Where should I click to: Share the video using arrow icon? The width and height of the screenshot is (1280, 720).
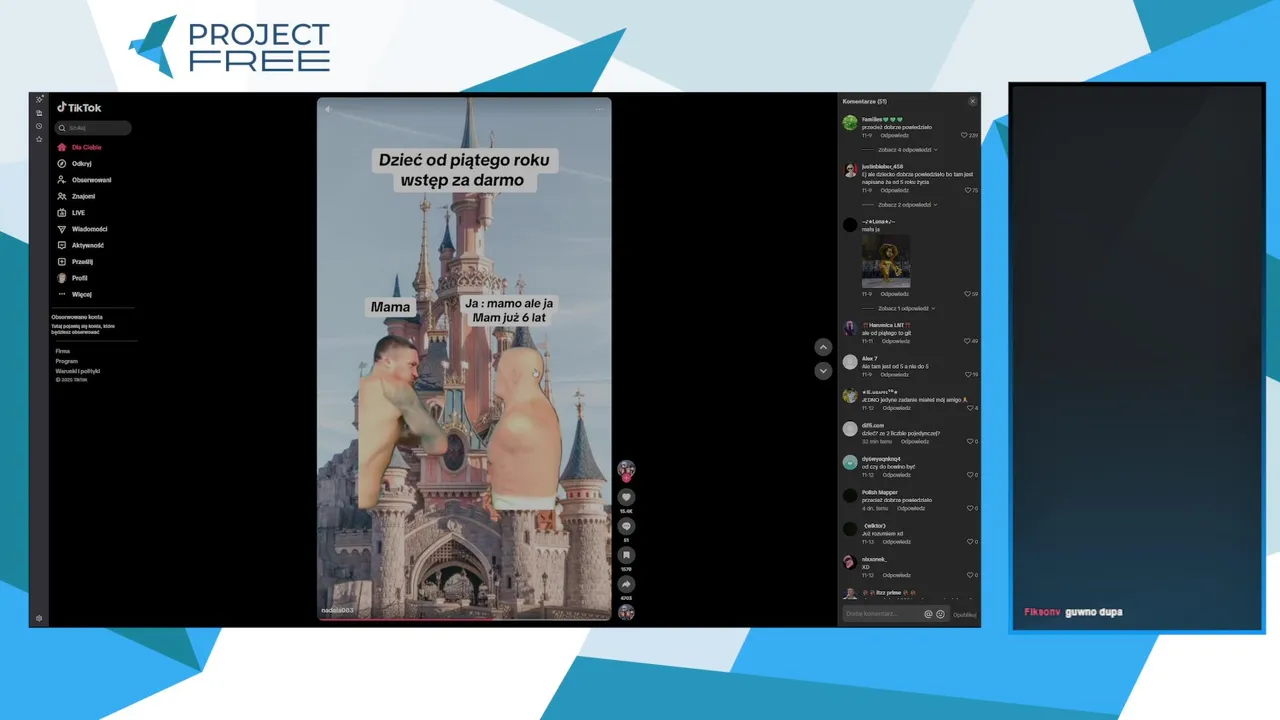[x=626, y=584]
